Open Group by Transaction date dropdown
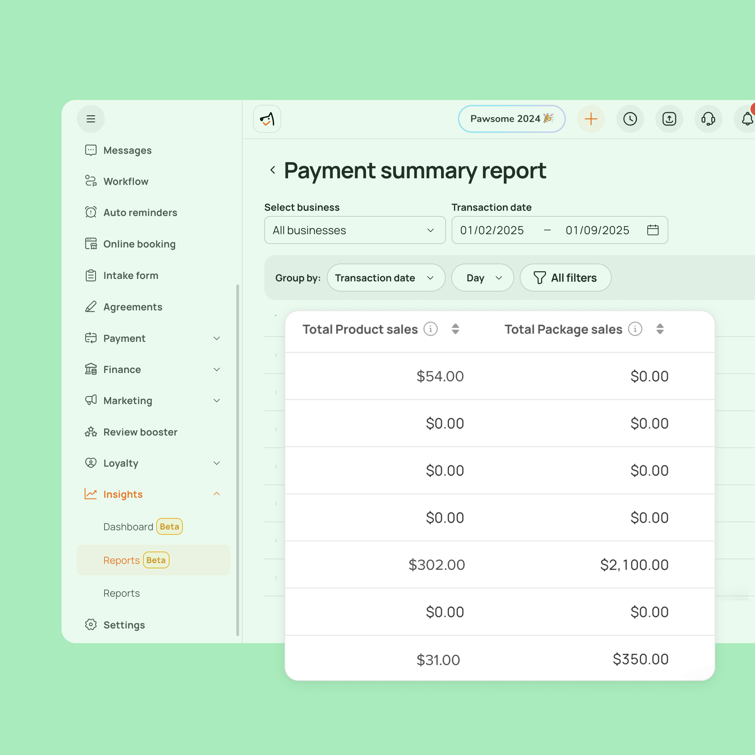 pos(386,278)
